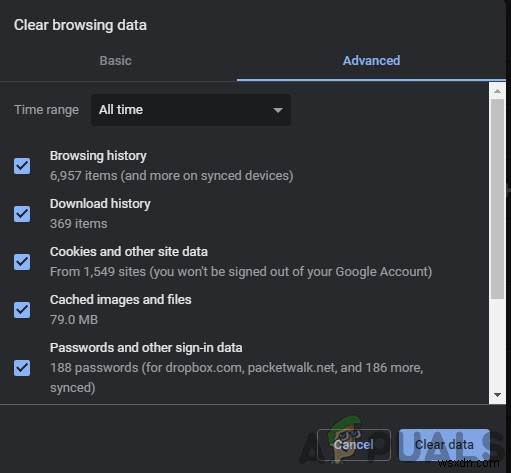The image size is (511, 473).
Task: Click the Download history label text
Action: (100, 204)
